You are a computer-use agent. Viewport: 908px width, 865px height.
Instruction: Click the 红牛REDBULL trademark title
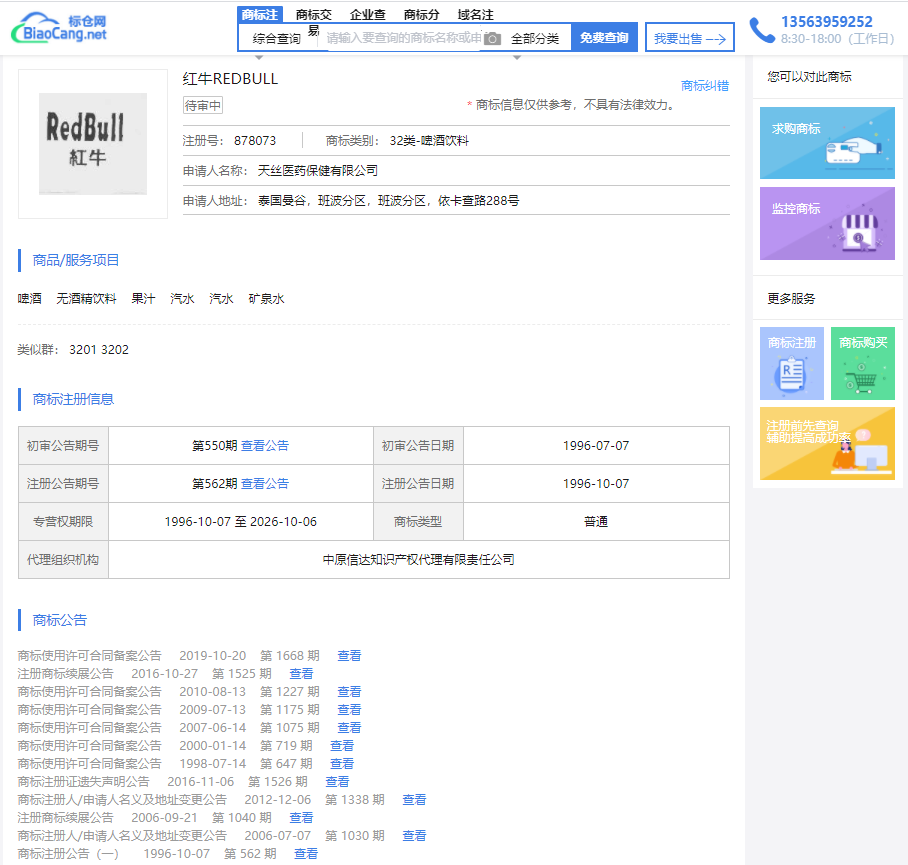click(230, 79)
